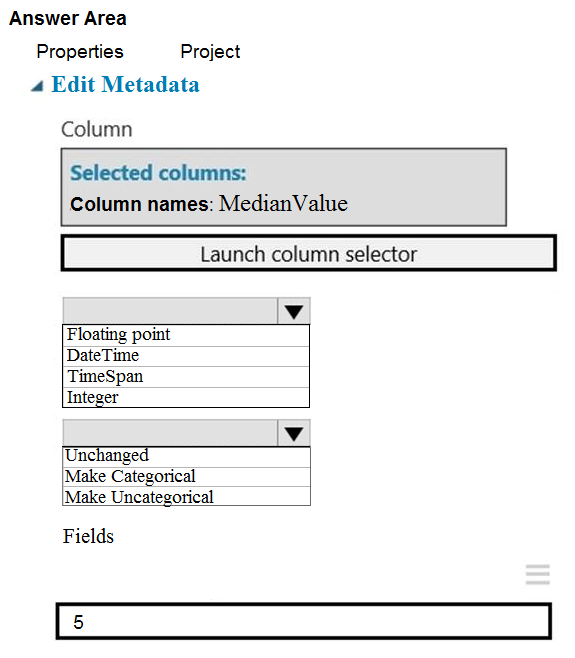Click Launch column selector button

tap(308, 253)
